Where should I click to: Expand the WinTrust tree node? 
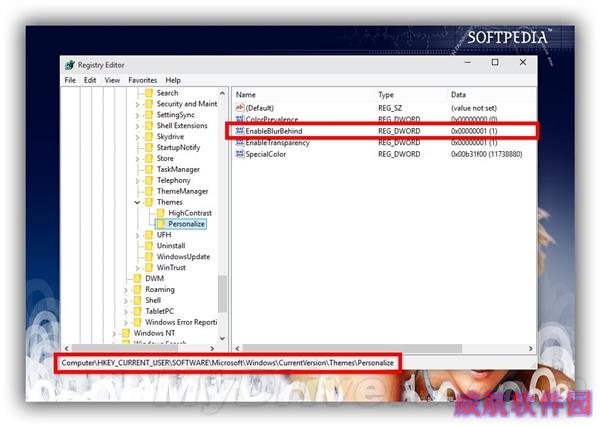(x=137, y=268)
